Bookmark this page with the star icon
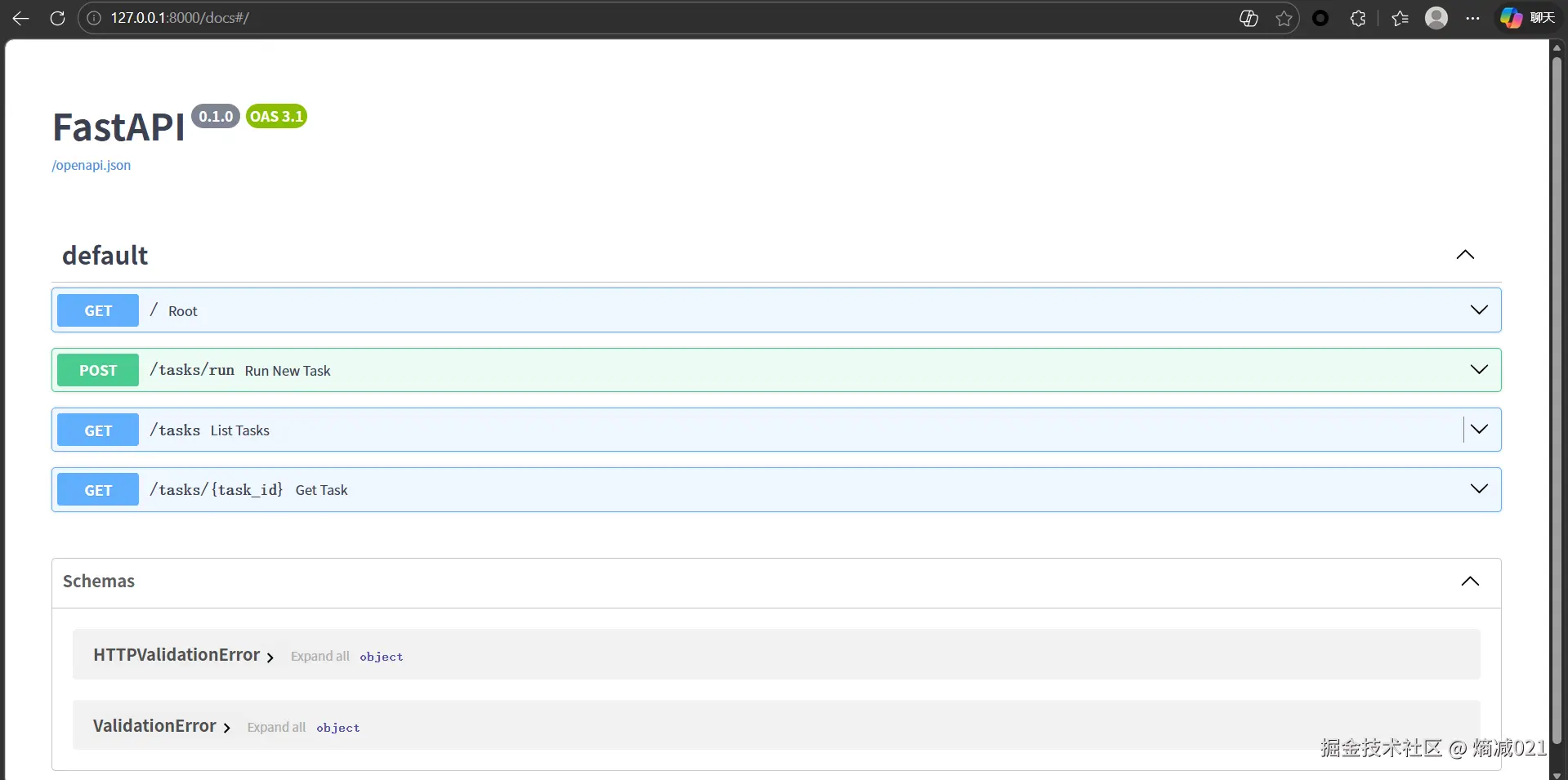The height and width of the screenshot is (780, 1568). coord(1284,18)
